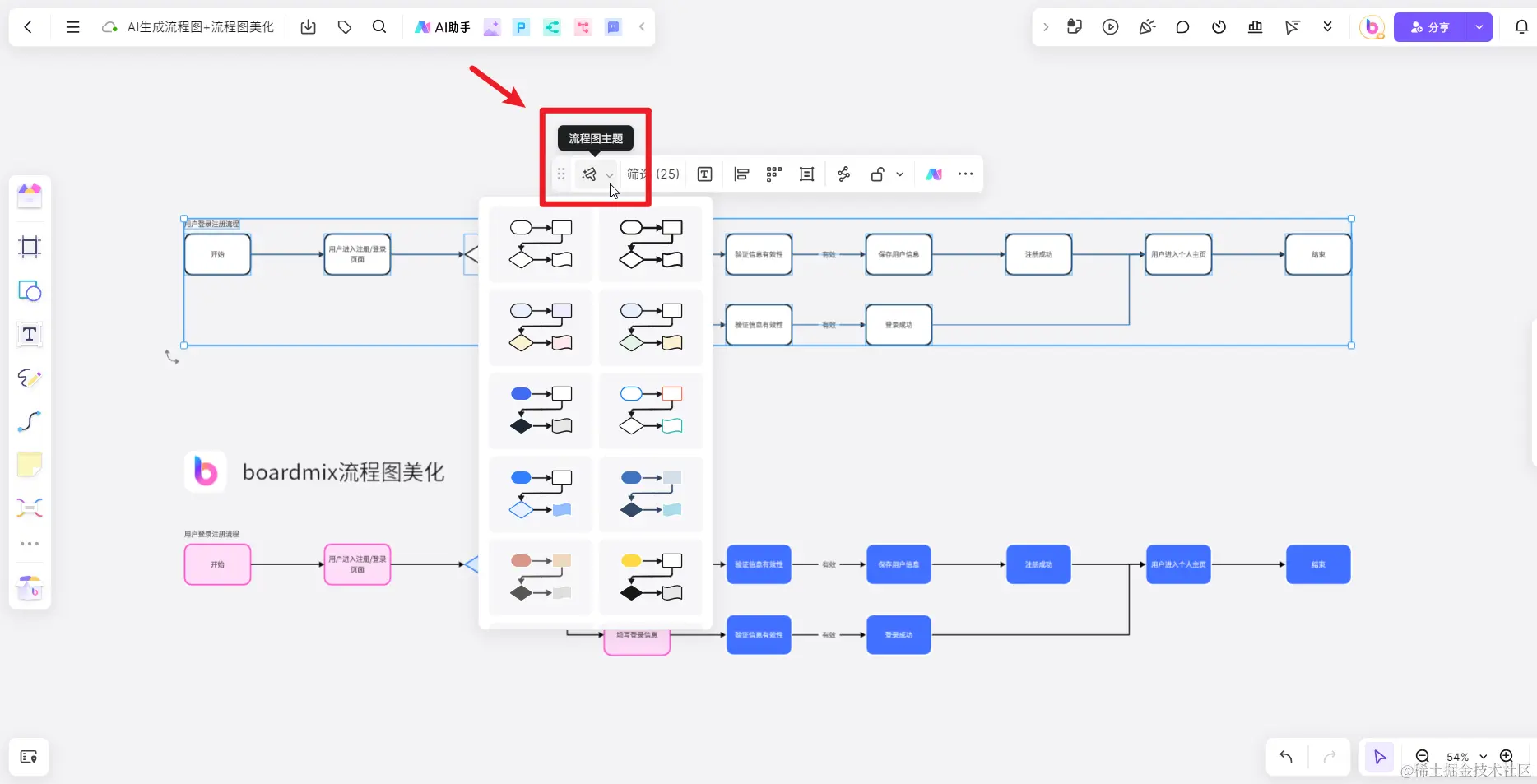Open the hamburger main menu
Viewport: 1537px width, 784px height.
(72, 26)
